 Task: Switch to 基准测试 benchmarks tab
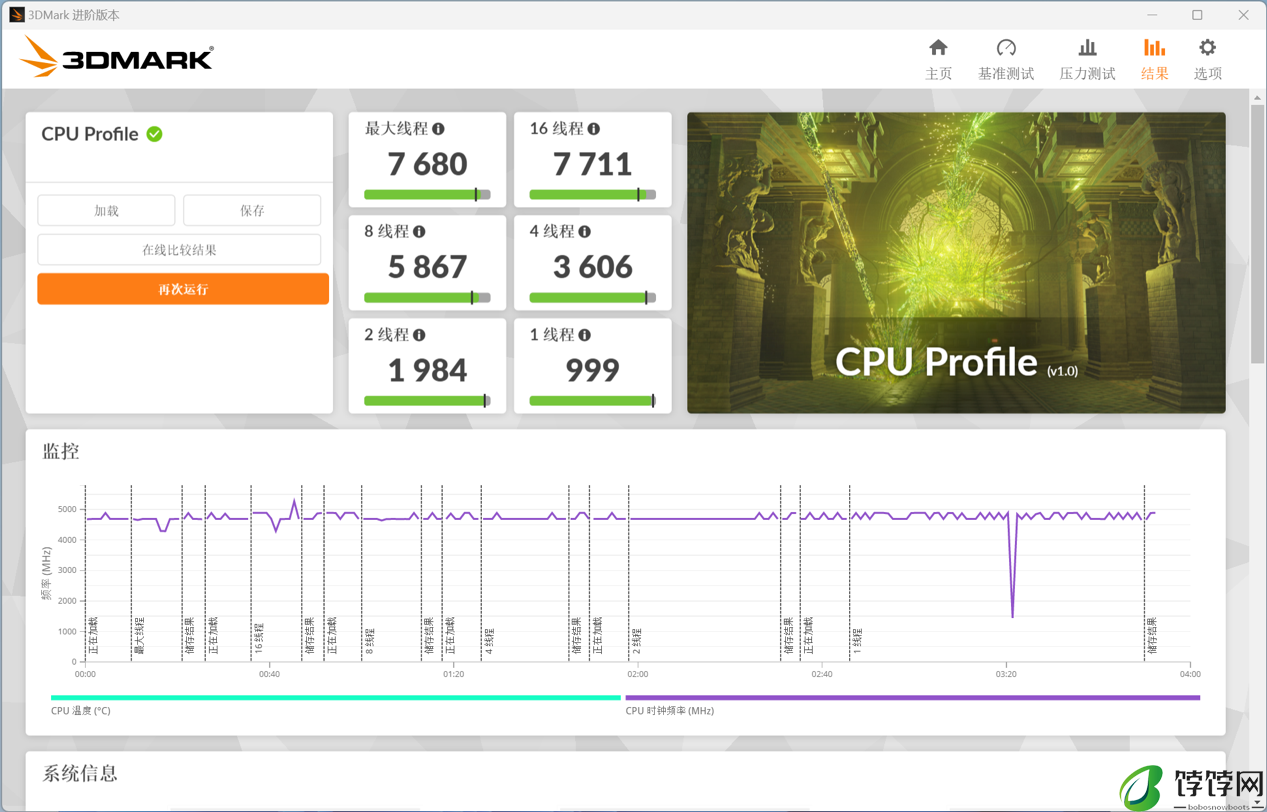pos(1006,60)
